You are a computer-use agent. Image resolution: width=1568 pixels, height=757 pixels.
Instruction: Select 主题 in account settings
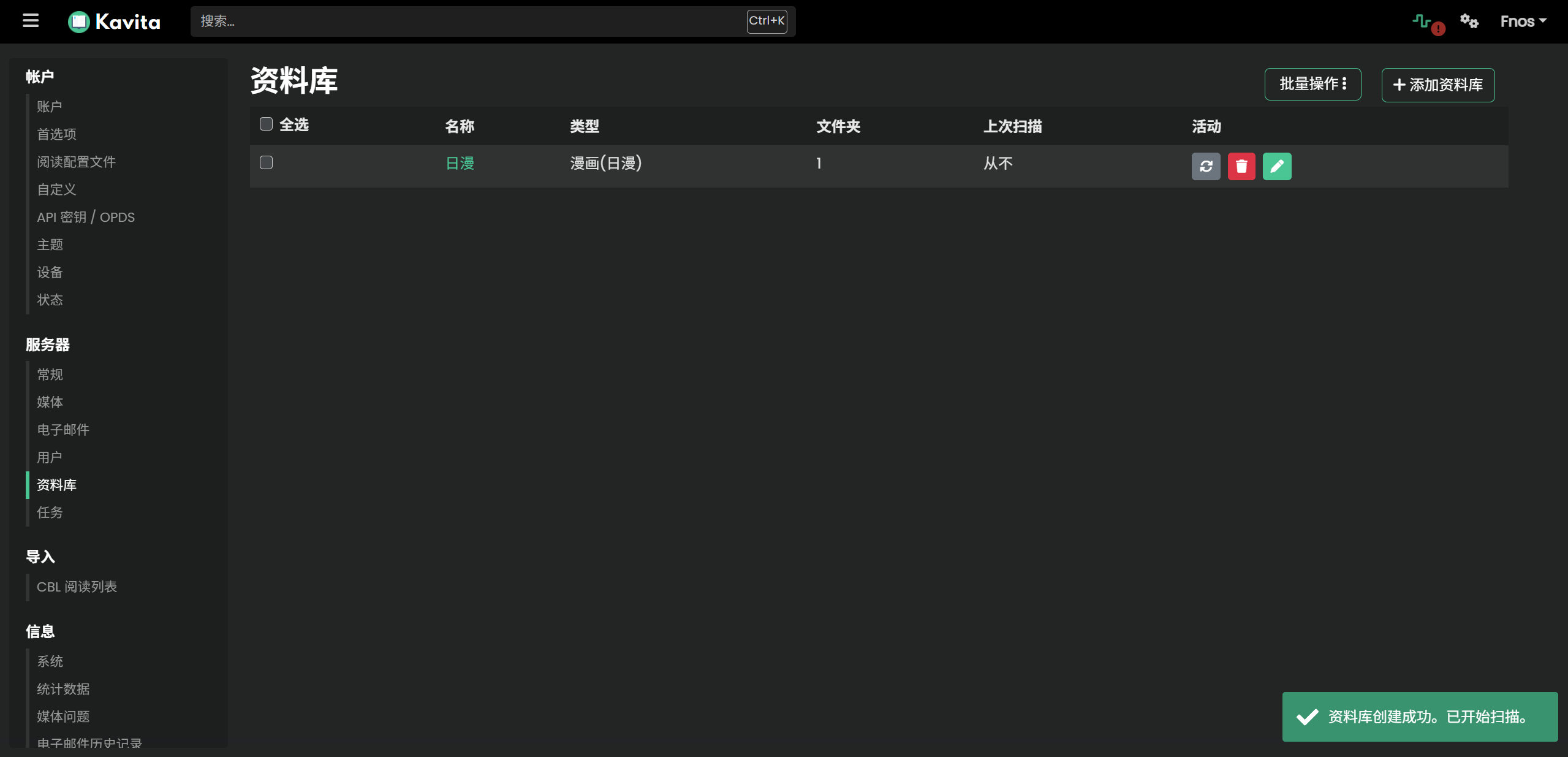click(x=50, y=245)
